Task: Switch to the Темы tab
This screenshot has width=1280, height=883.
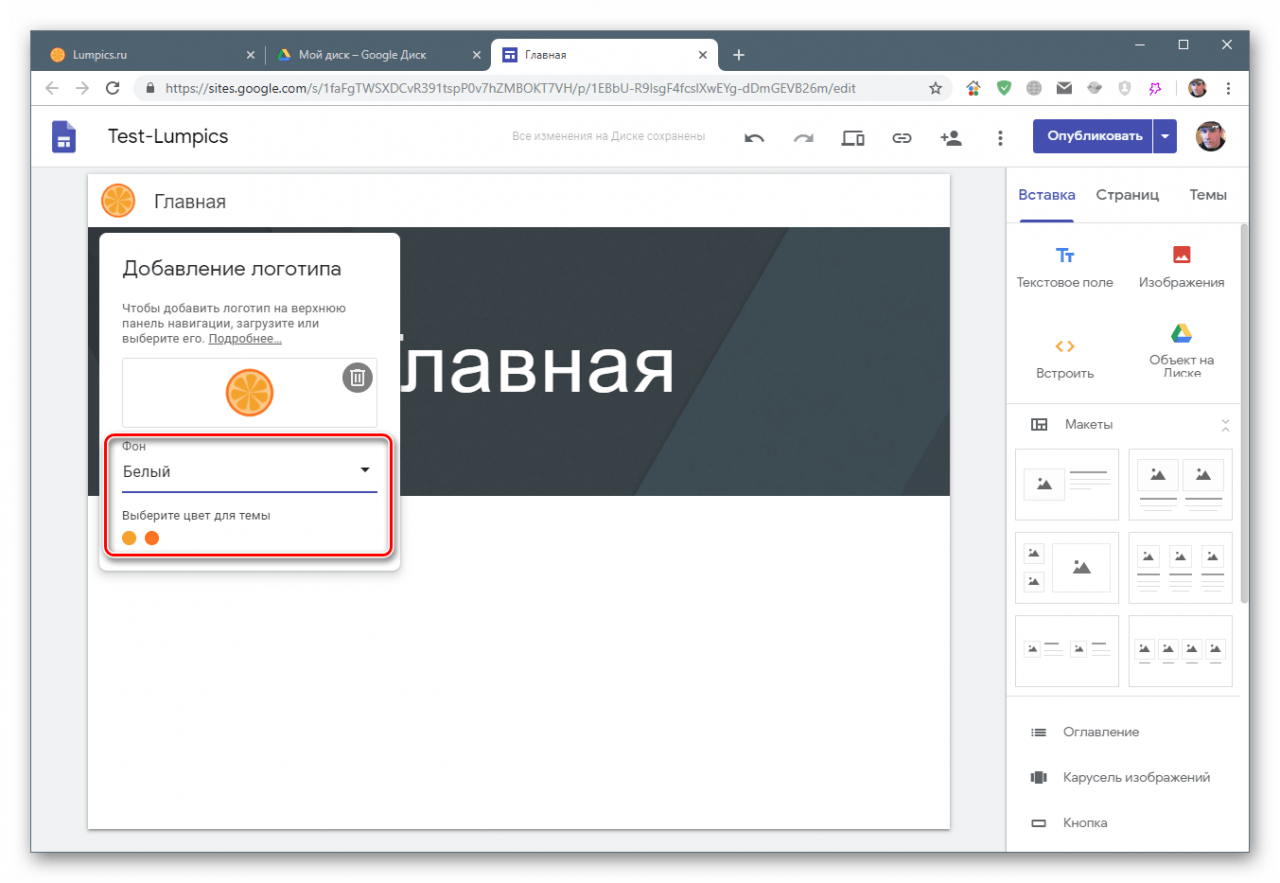Action: coord(1208,195)
